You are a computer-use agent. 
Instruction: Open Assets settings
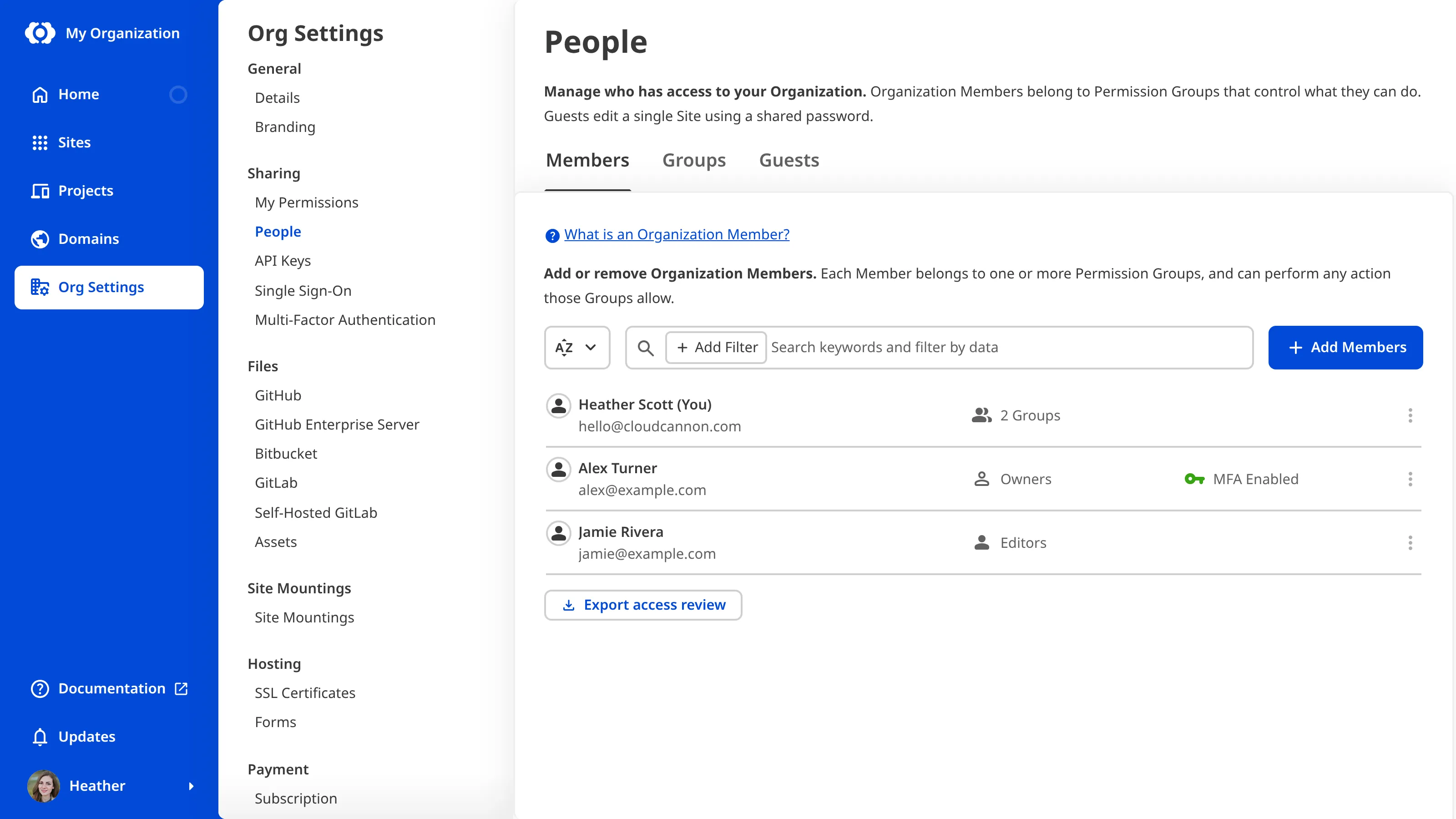(x=275, y=542)
